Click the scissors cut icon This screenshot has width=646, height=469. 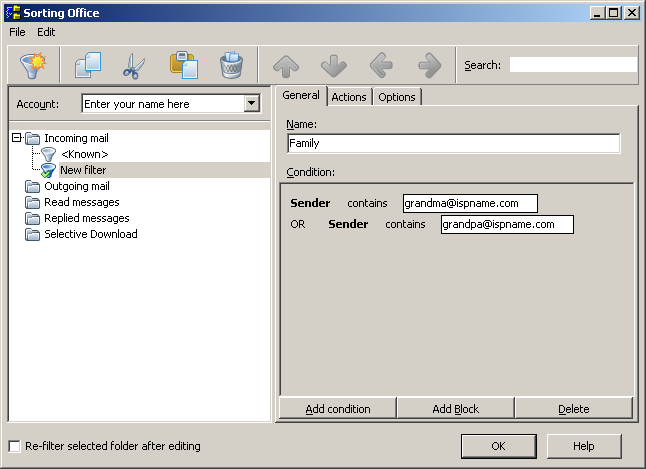click(134, 66)
